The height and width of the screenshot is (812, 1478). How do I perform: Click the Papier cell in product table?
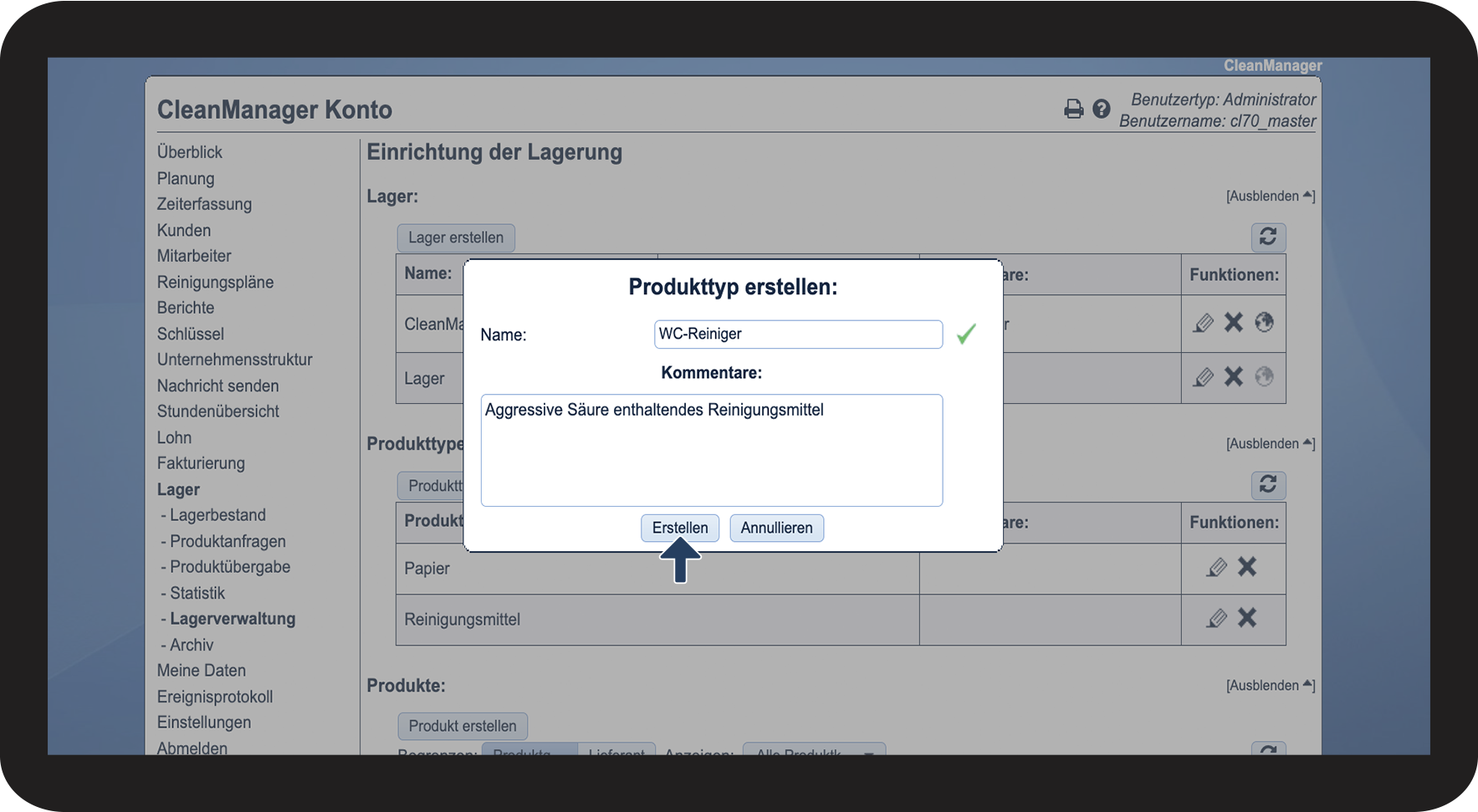click(x=657, y=569)
